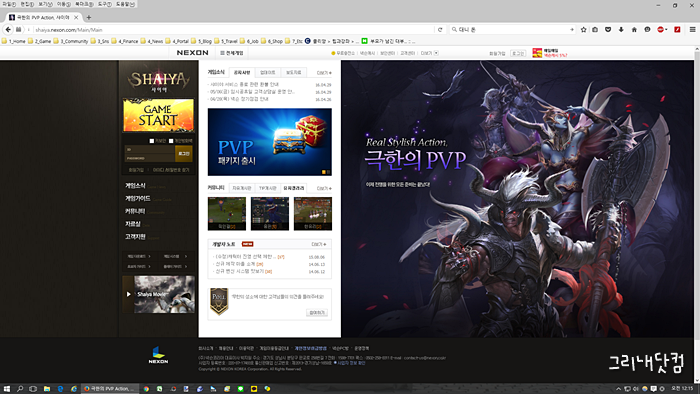Screen dimensions: 700x394
Task: Open the PVP 패키지 출시 banner
Action: pos(270,142)
